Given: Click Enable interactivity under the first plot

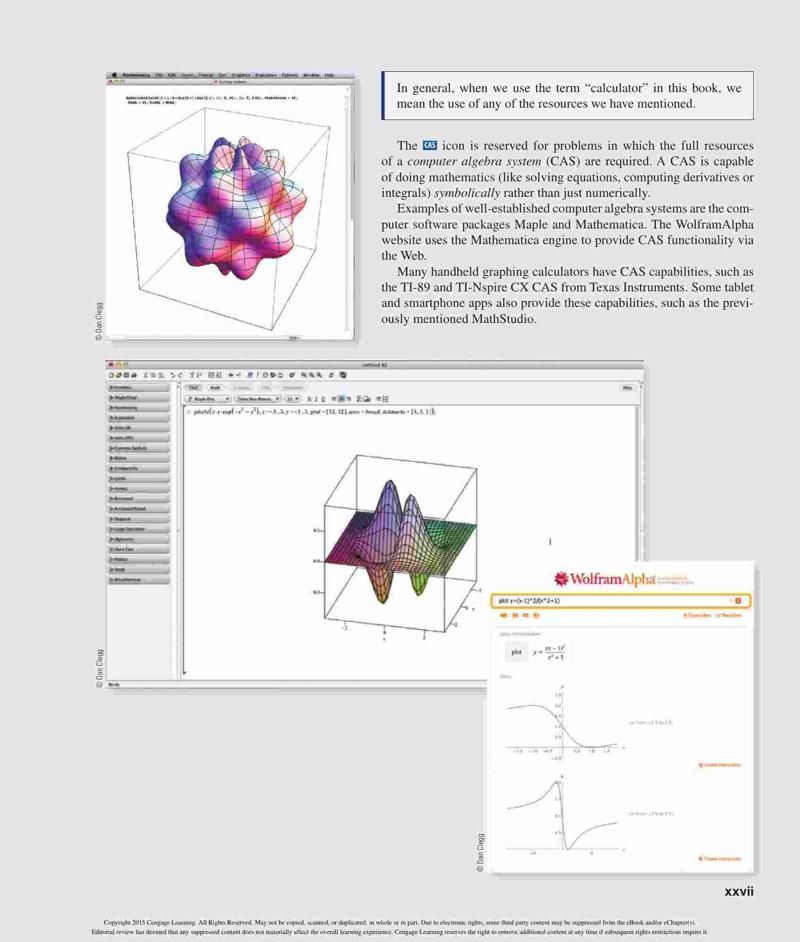Looking at the screenshot, I should click(719, 765).
